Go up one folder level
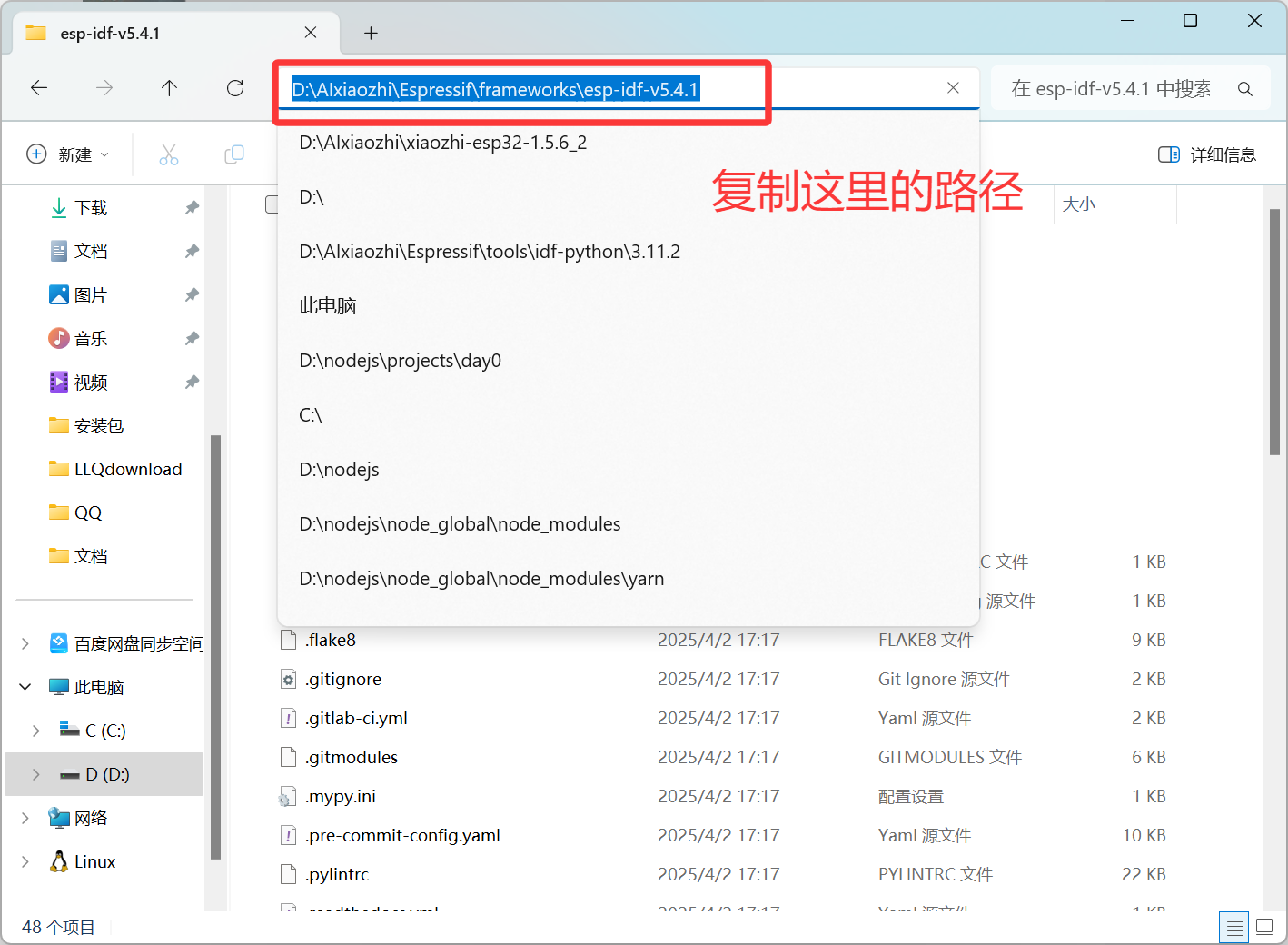The image size is (1288, 945). click(169, 88)
